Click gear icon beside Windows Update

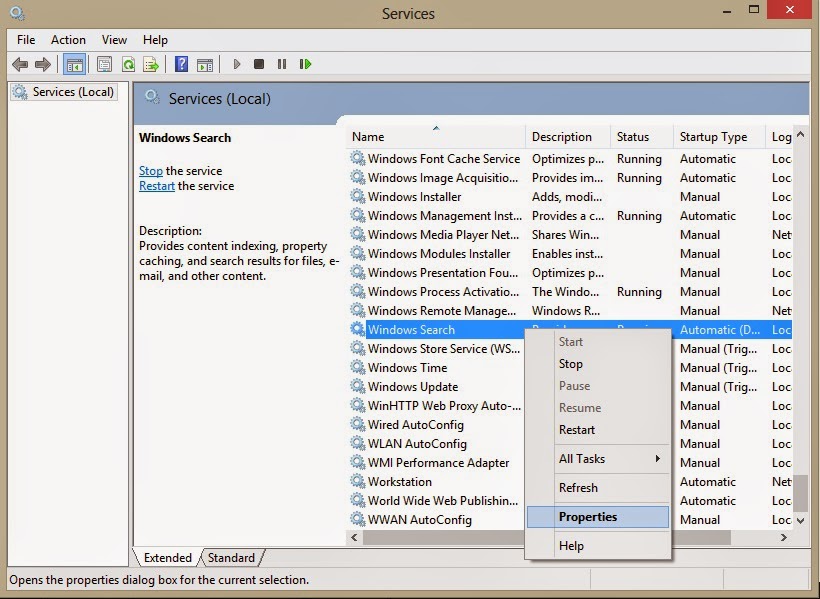[358, 386]
